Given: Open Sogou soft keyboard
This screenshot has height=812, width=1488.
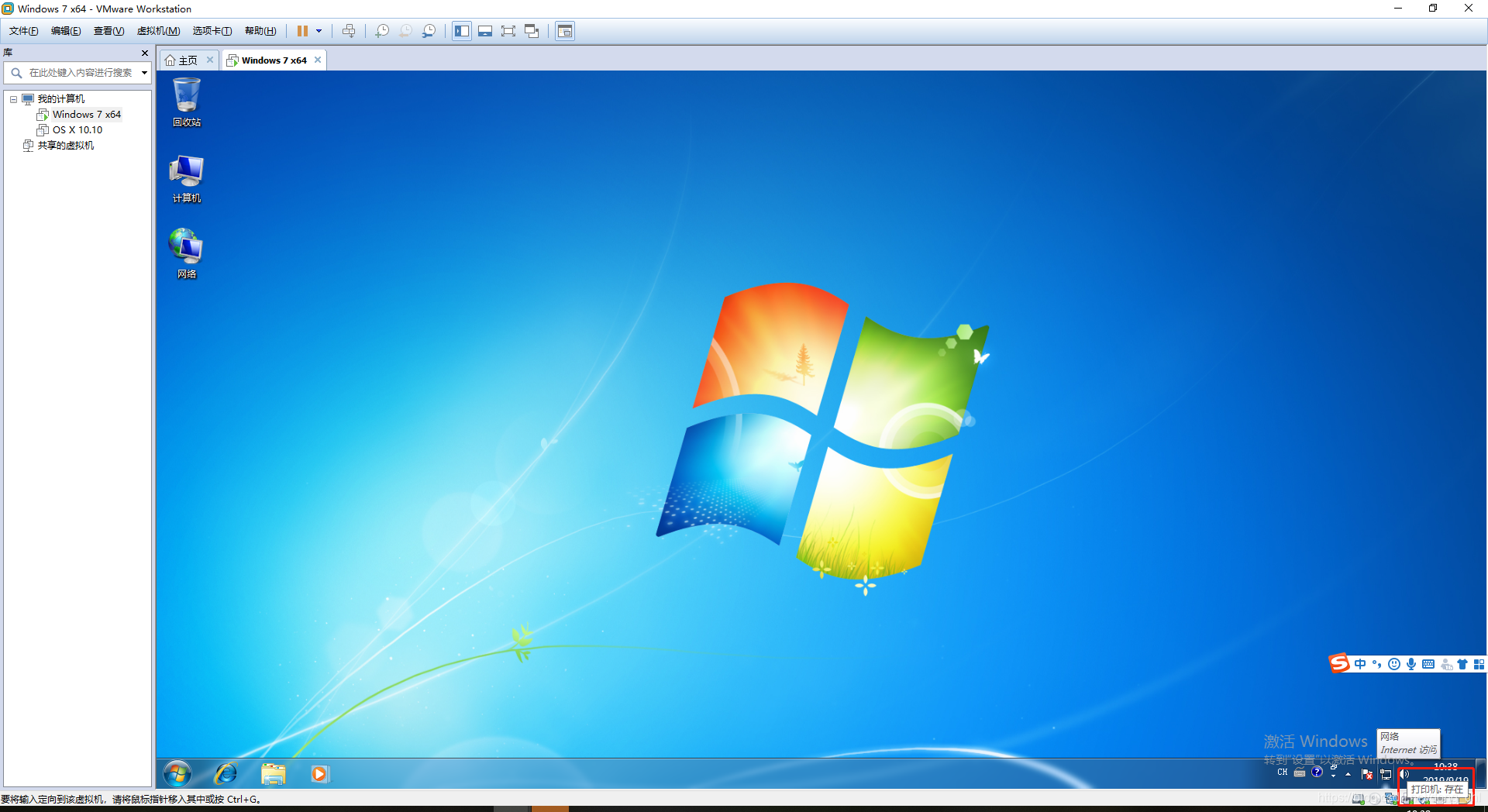Looking at the screenshot, I should tap(1428, 664).
